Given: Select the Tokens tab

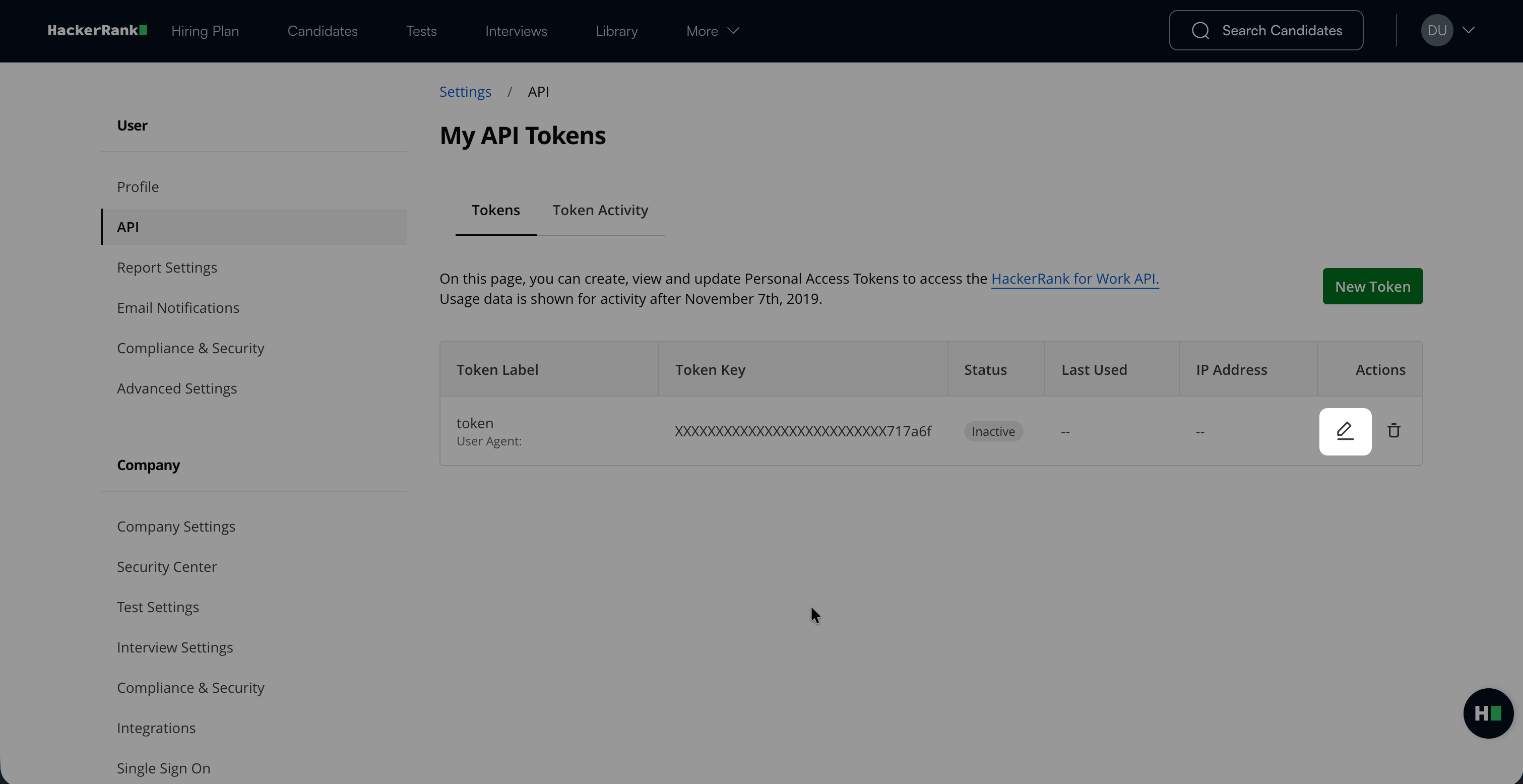Looking at the screenshot, I should click(495, 210).
